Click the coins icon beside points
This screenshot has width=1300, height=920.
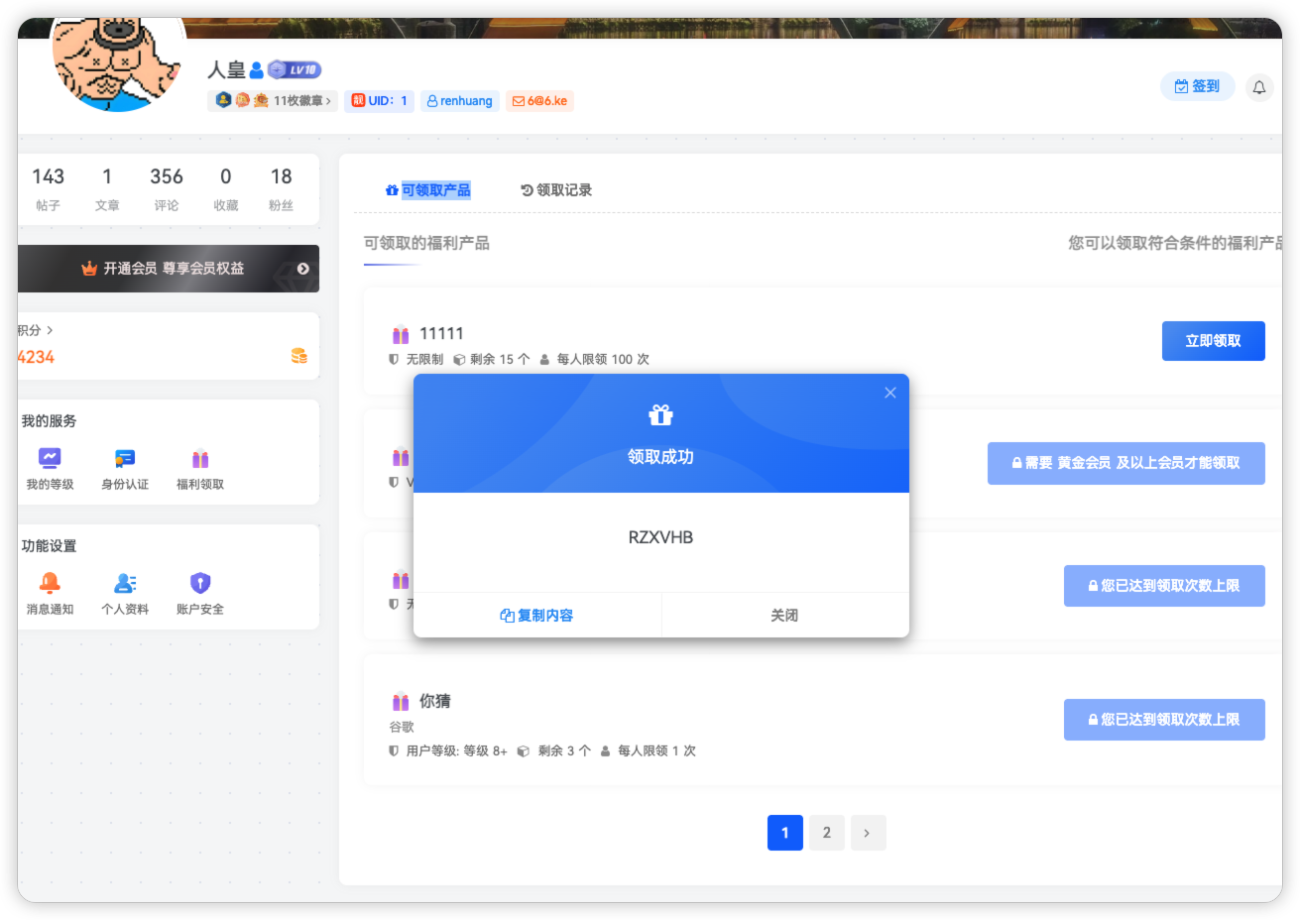pyautogui.click(x=299, y=356)
